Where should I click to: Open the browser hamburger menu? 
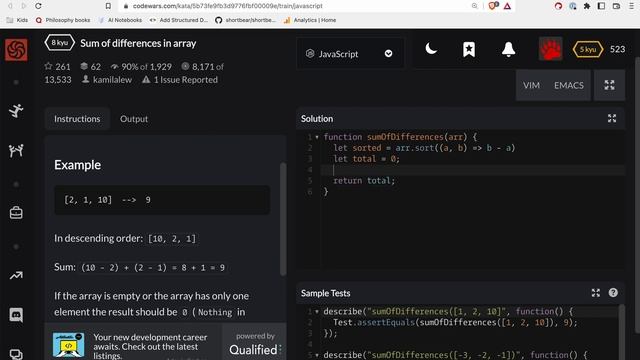[631, 6]
